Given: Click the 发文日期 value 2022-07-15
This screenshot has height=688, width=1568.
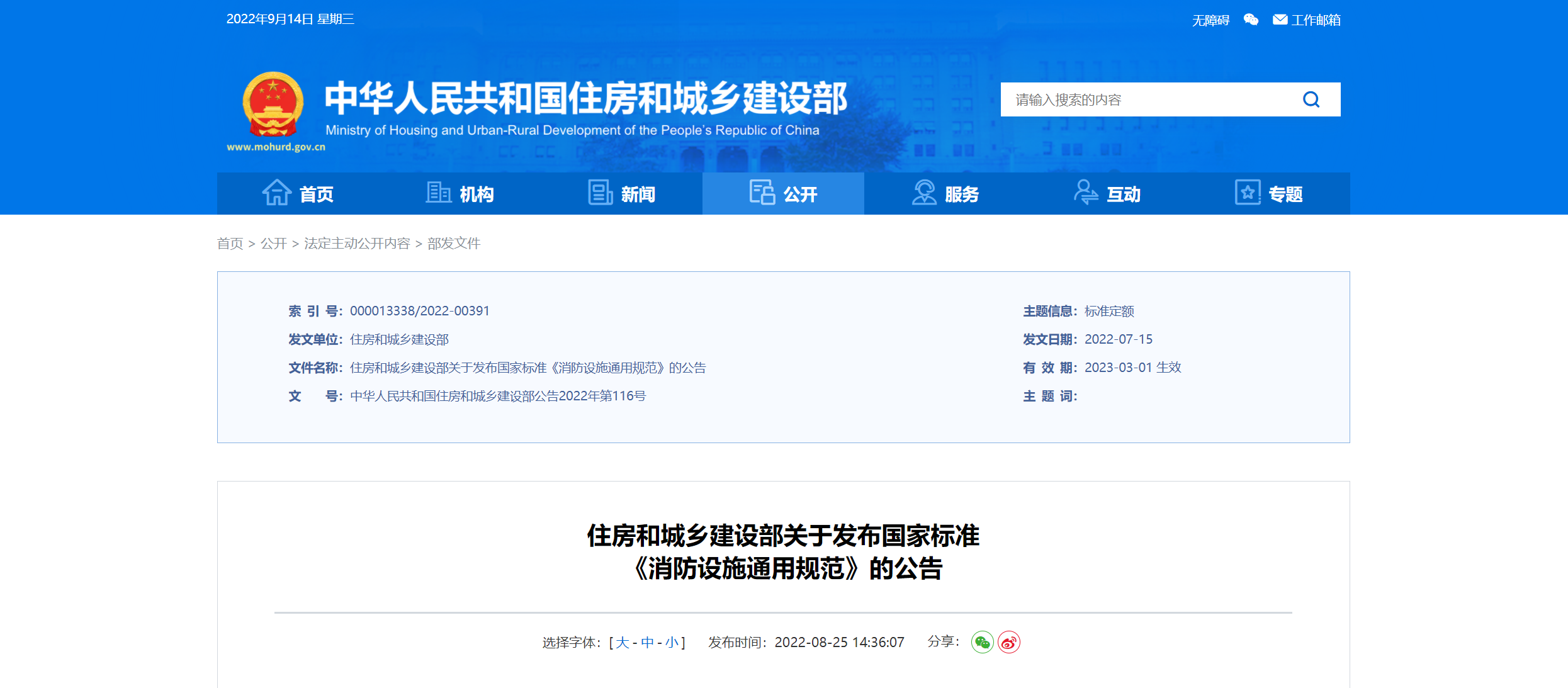Looking at the screenshot, I should coord(1119,339).
